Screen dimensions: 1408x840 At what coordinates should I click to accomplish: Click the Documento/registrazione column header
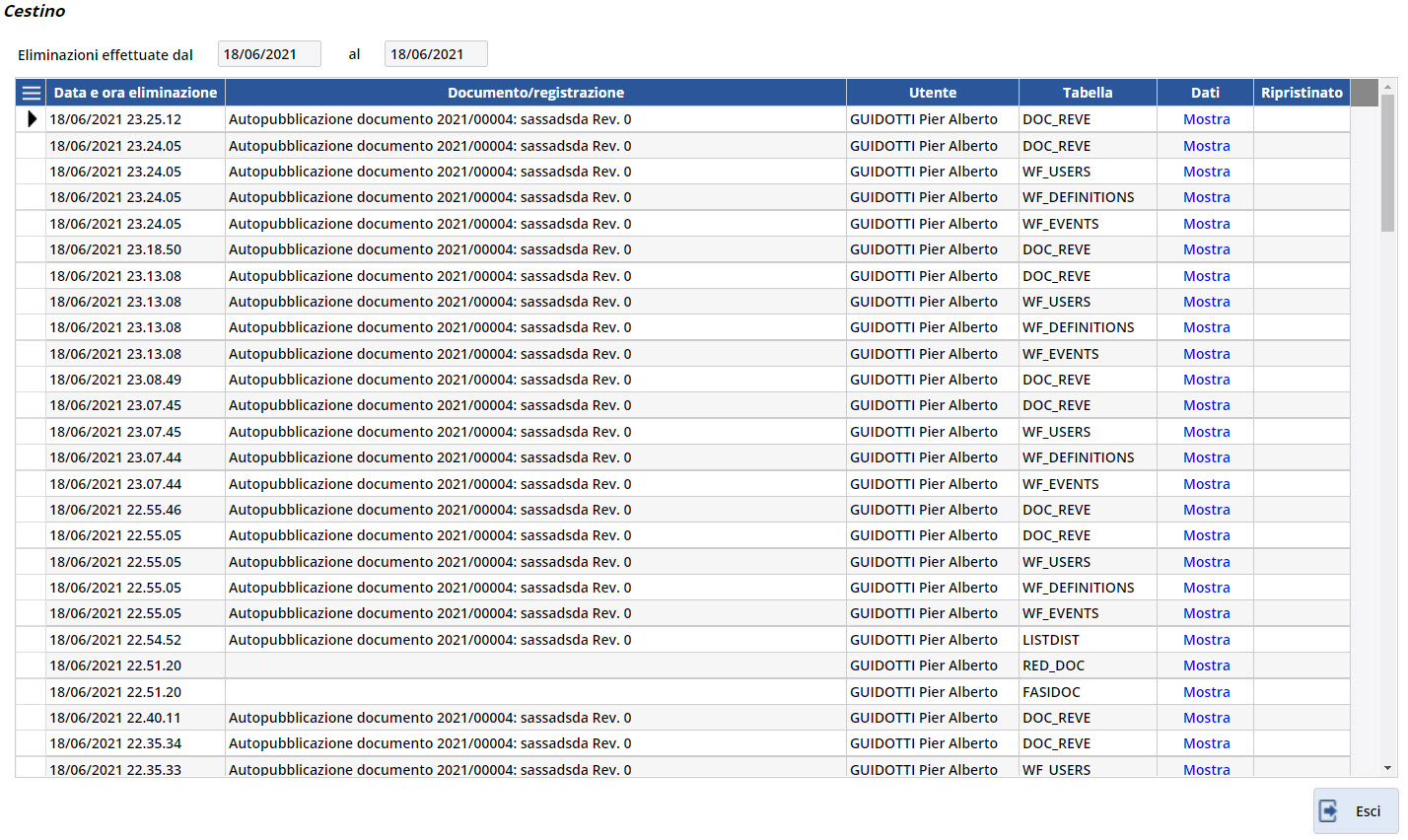point(535,93)
